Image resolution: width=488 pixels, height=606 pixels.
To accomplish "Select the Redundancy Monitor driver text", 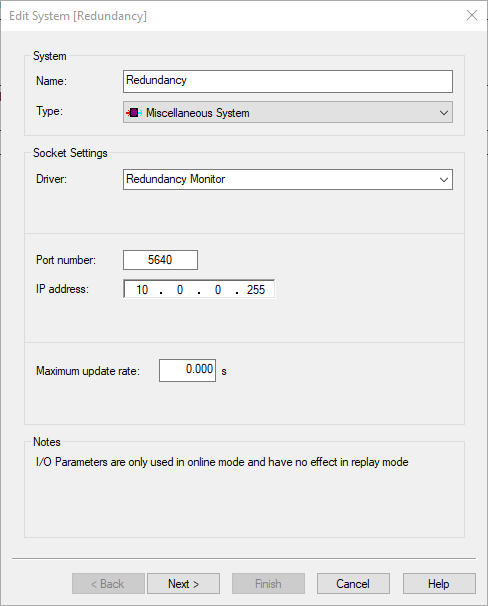I will point(176,179).
